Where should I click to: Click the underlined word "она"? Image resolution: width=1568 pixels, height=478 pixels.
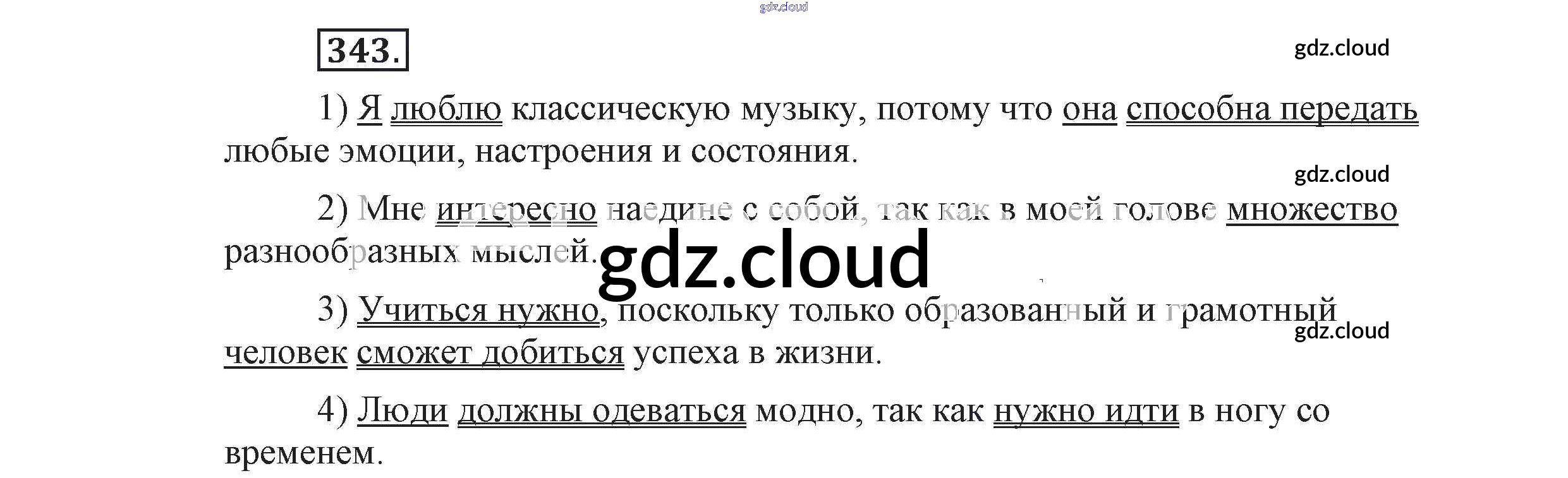pyautogui.click(x=1089, y=109)
